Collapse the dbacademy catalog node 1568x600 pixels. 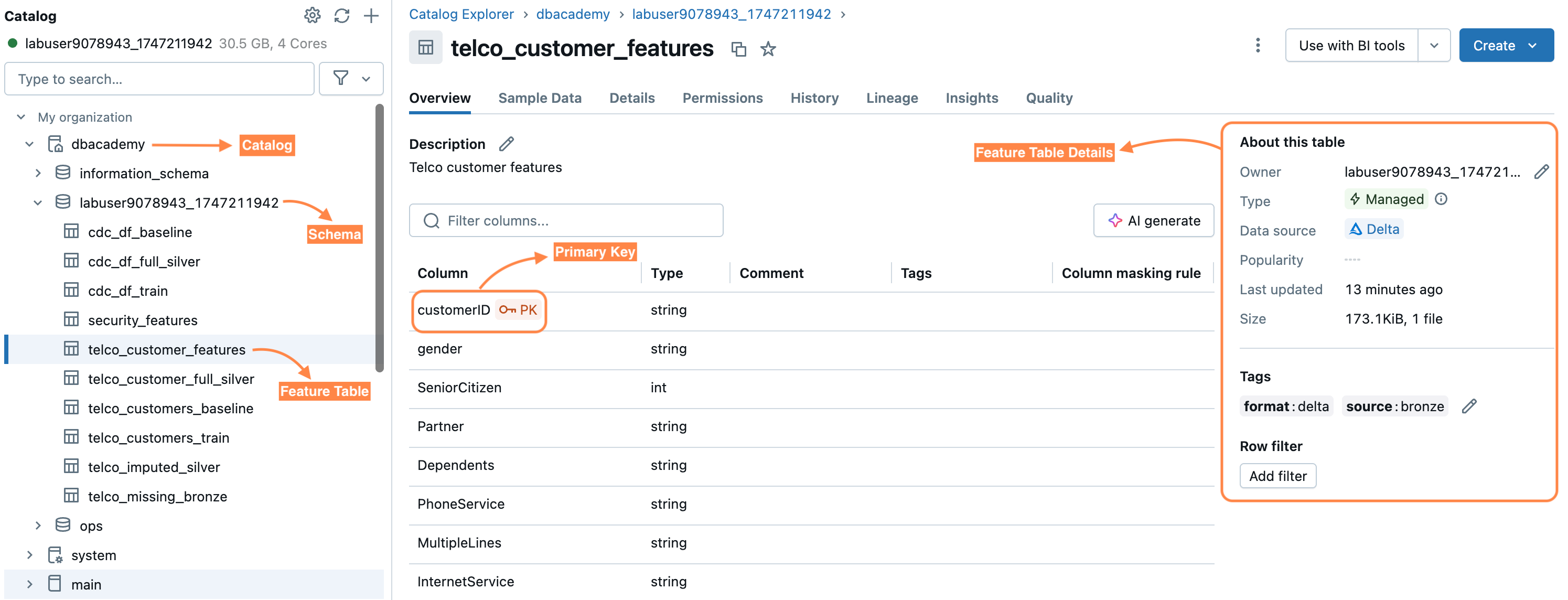(29, 144)
